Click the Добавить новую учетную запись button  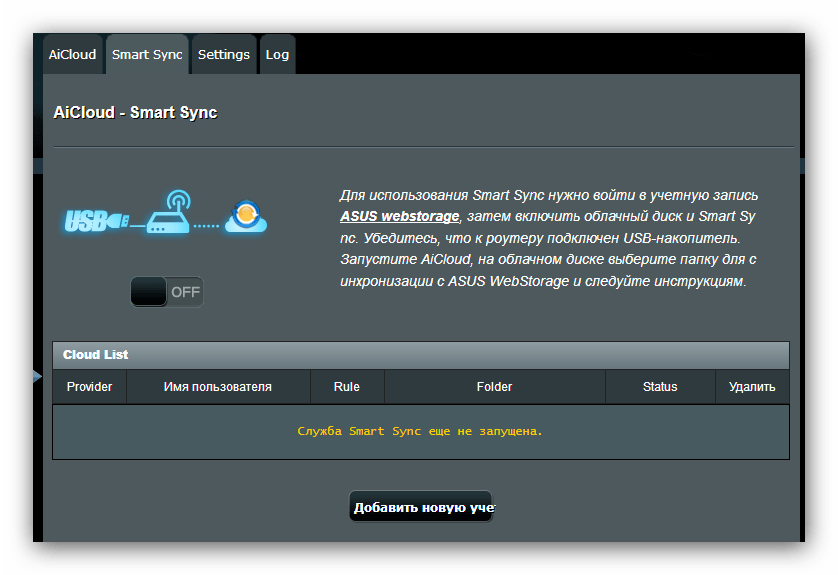(421, 507)
